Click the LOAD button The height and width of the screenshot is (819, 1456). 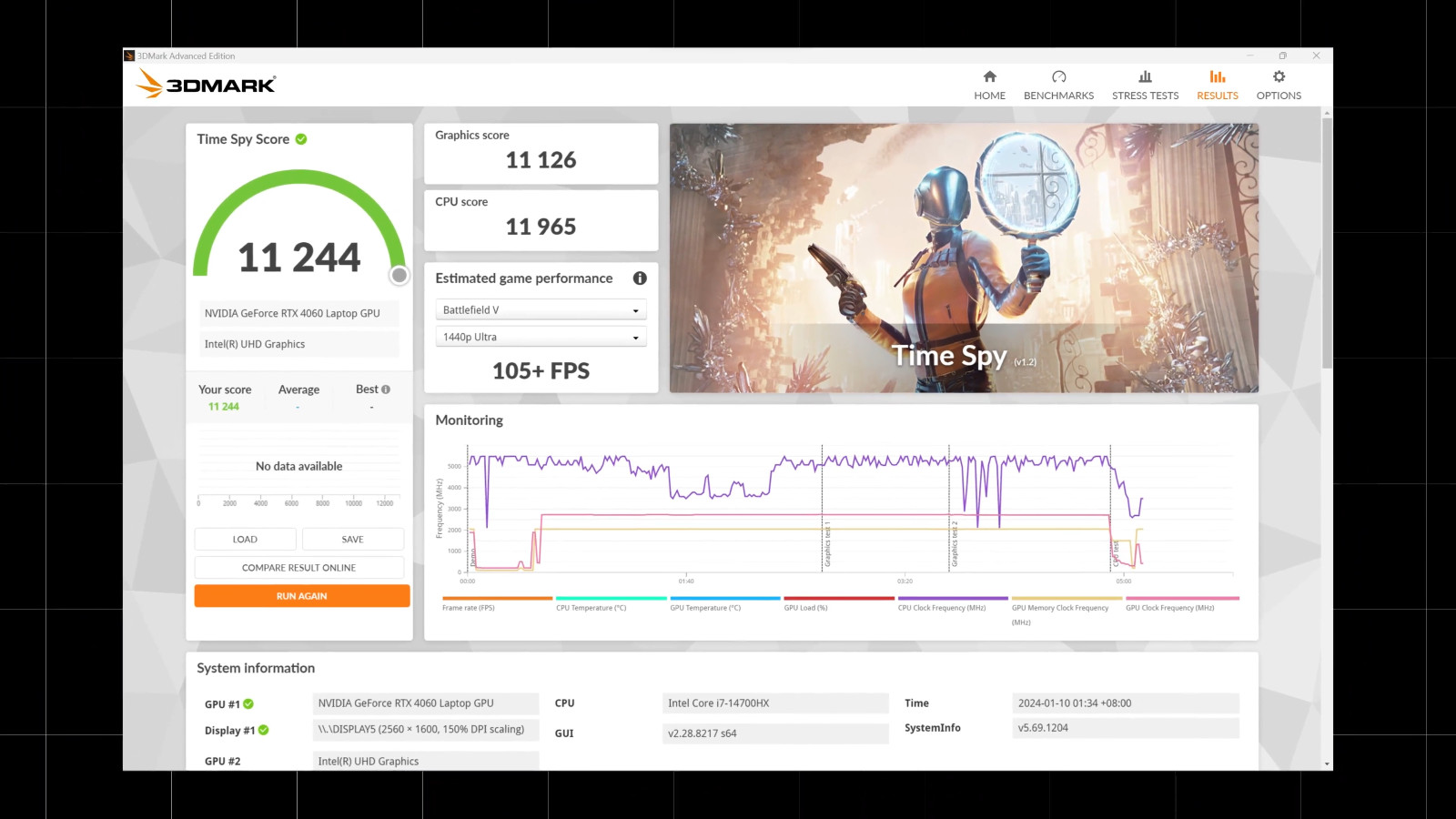[x=245, y=540]
